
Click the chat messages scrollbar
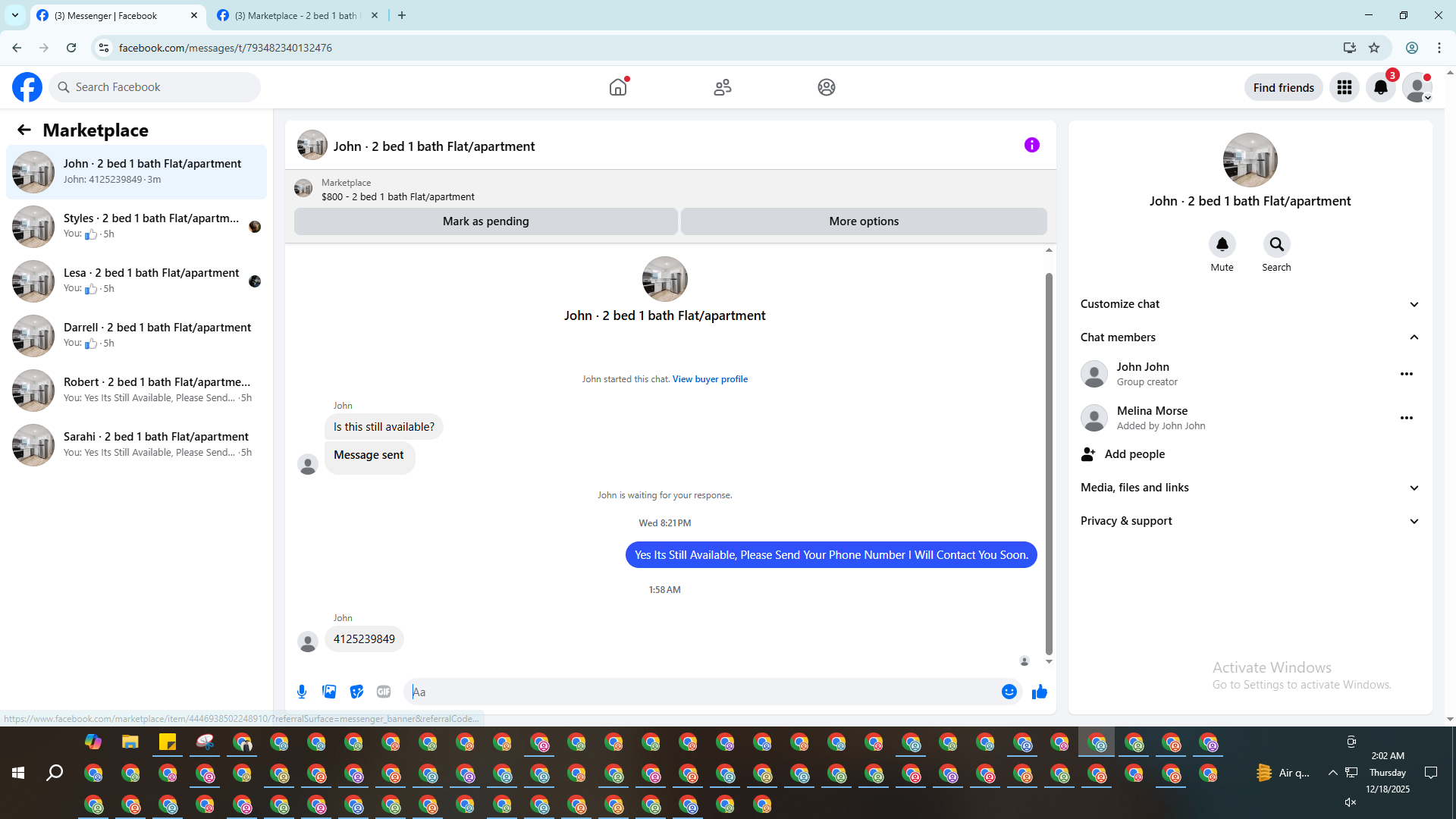[1049, 463]
